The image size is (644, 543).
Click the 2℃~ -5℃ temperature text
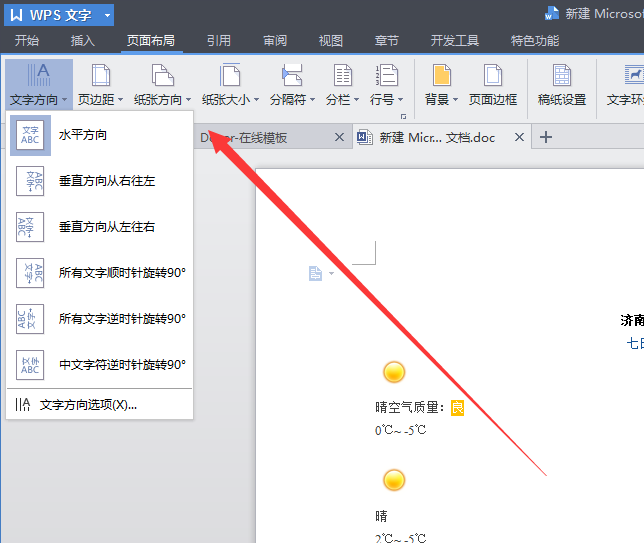[400, 537]
